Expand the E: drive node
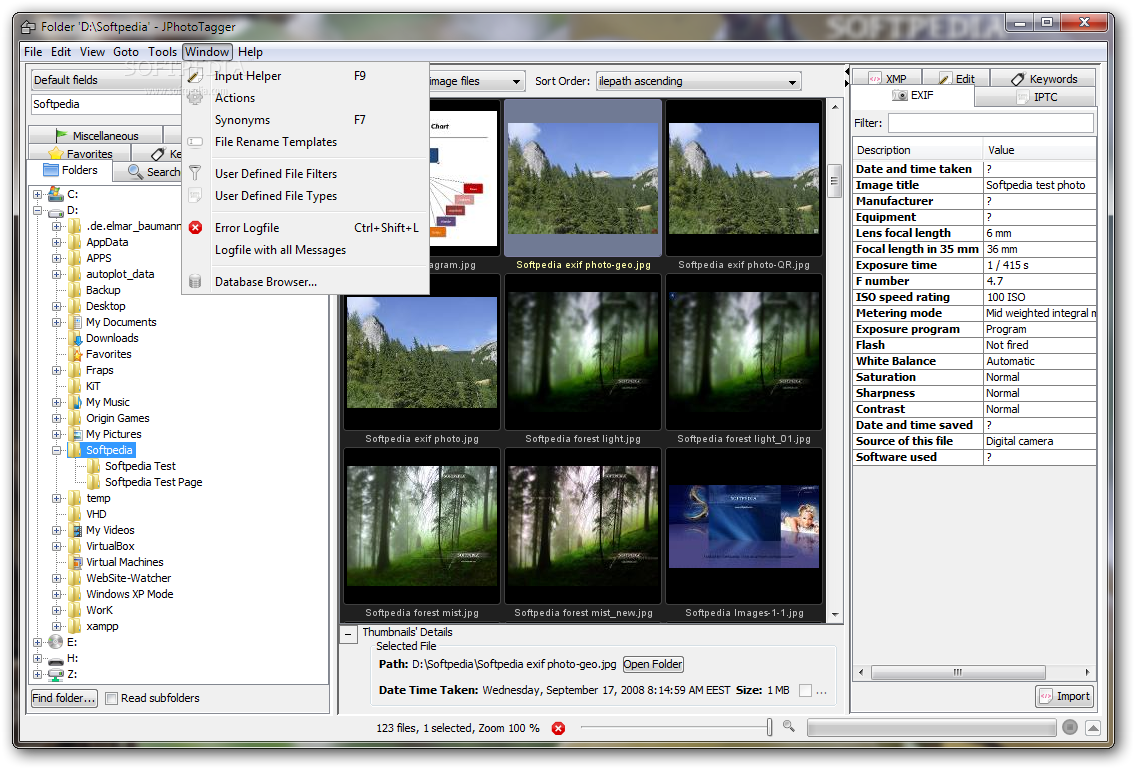This screenshot has height=769, width=1135. coord(38,642)
